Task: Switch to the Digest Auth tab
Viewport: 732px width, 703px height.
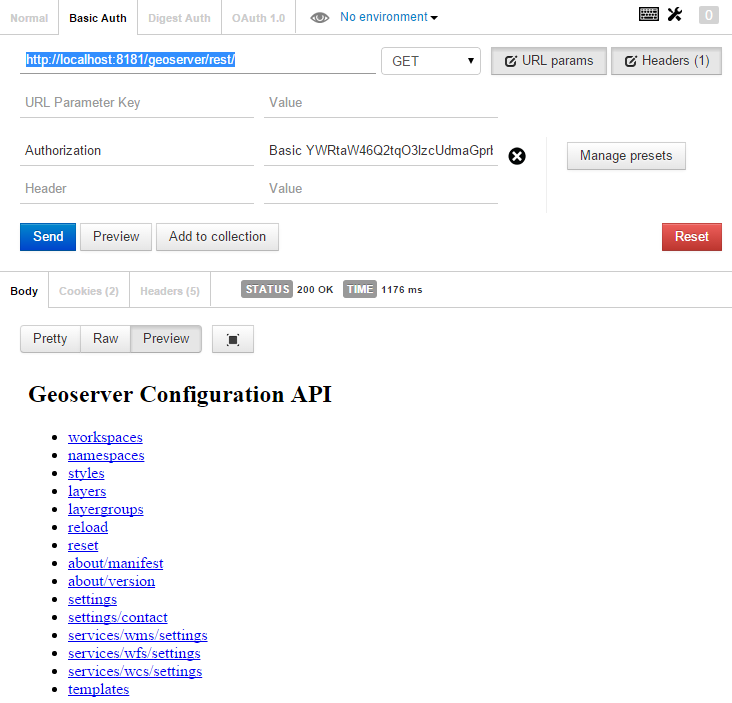Action: (x=179, y=18)
